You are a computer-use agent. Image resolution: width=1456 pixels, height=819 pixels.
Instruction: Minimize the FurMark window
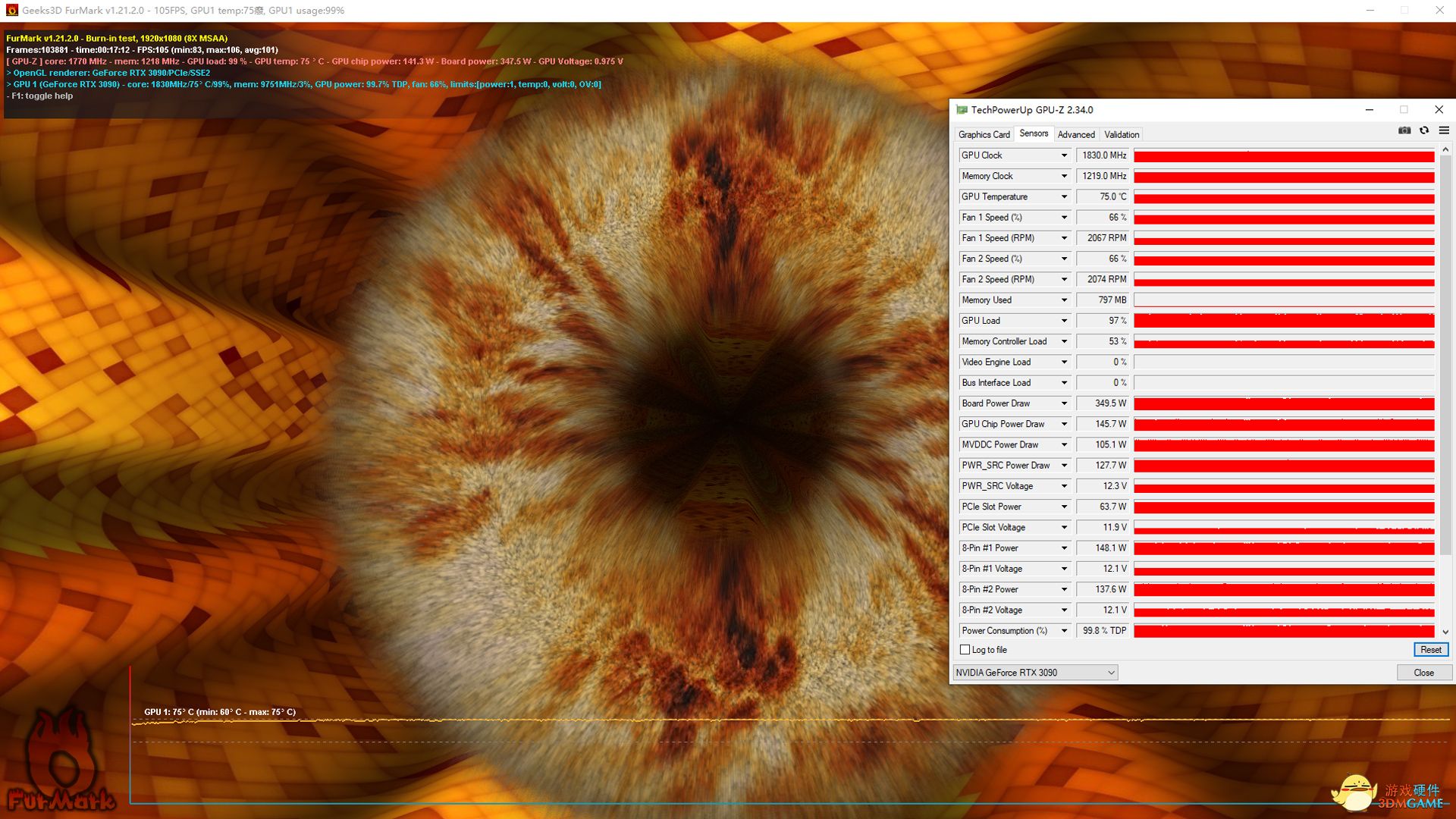click(x=1370, y=11)
